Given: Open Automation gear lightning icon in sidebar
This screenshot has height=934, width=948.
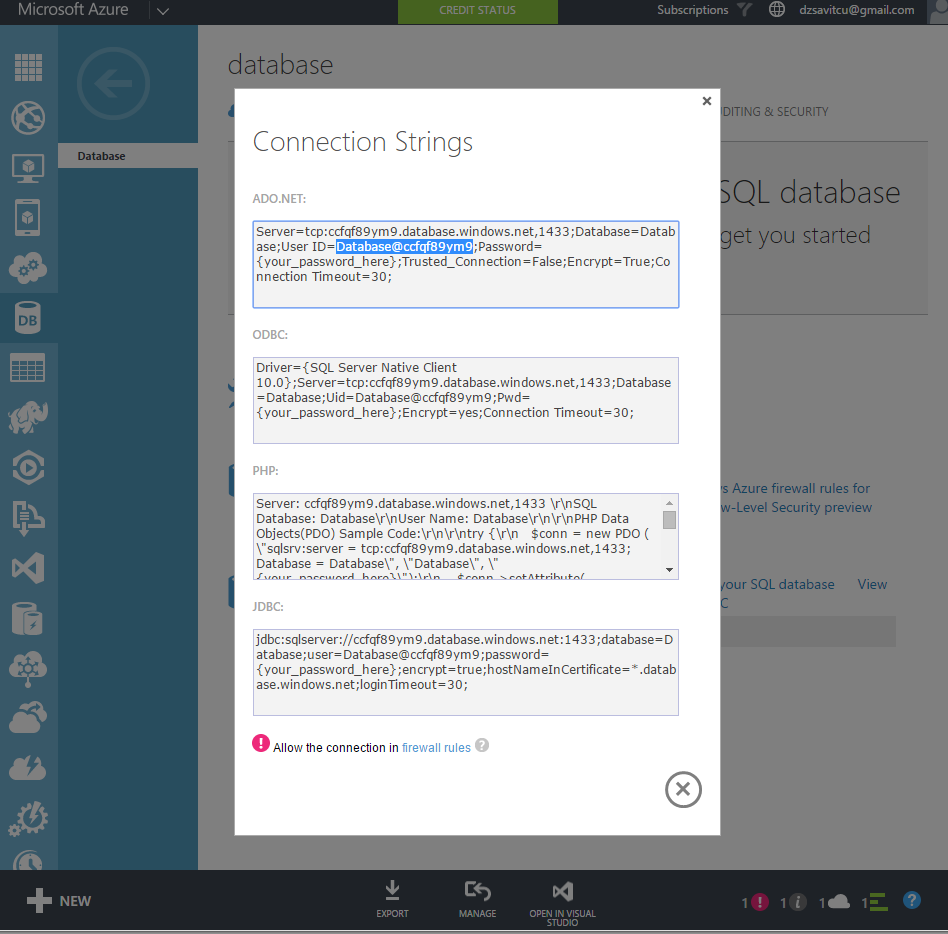Looking at the screenshot, I should click(28, 818).
